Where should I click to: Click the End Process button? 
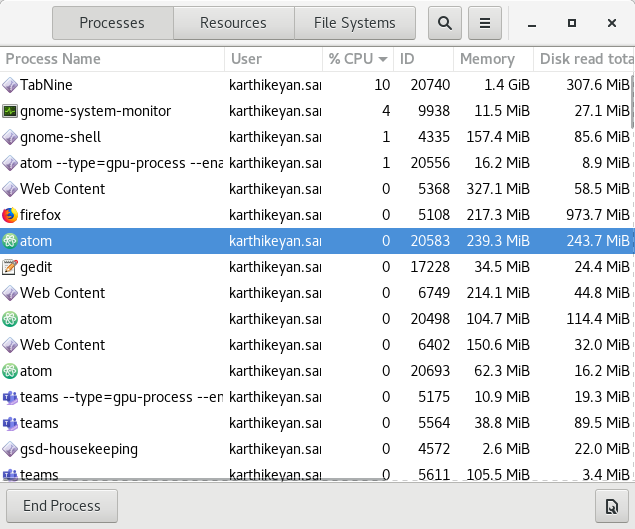pos(62,506)
